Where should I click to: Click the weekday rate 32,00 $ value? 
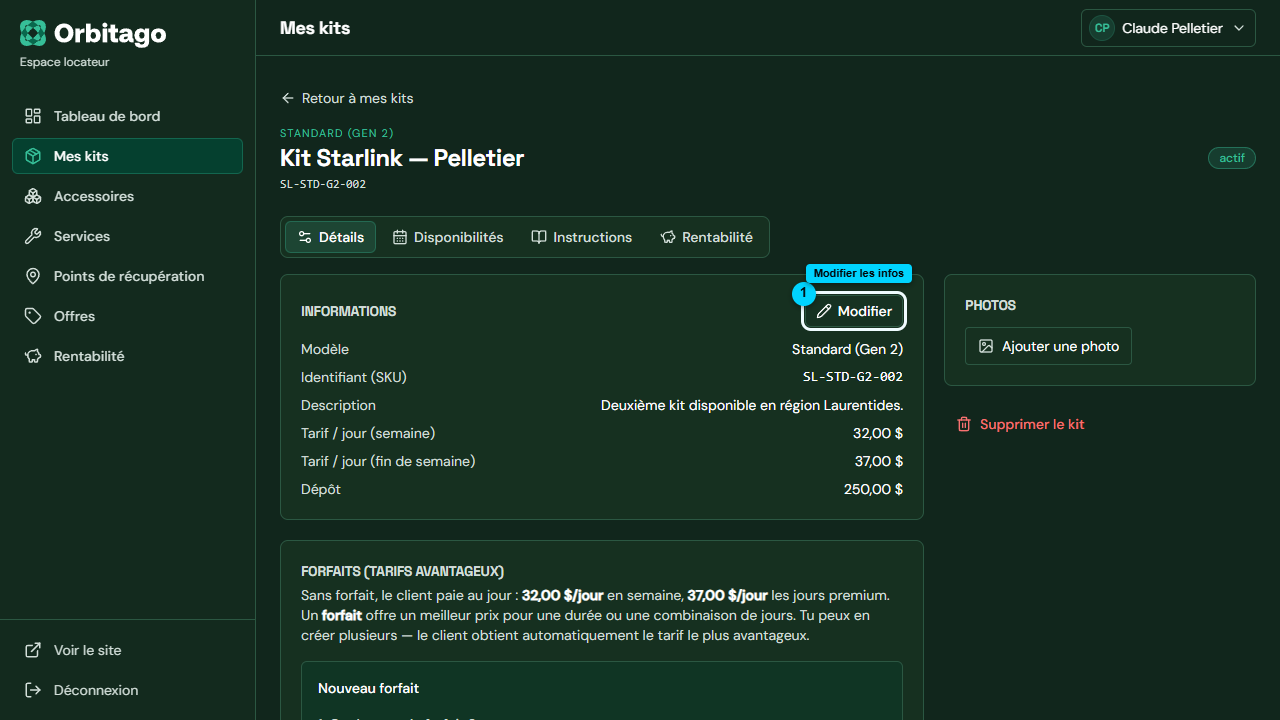878,433
